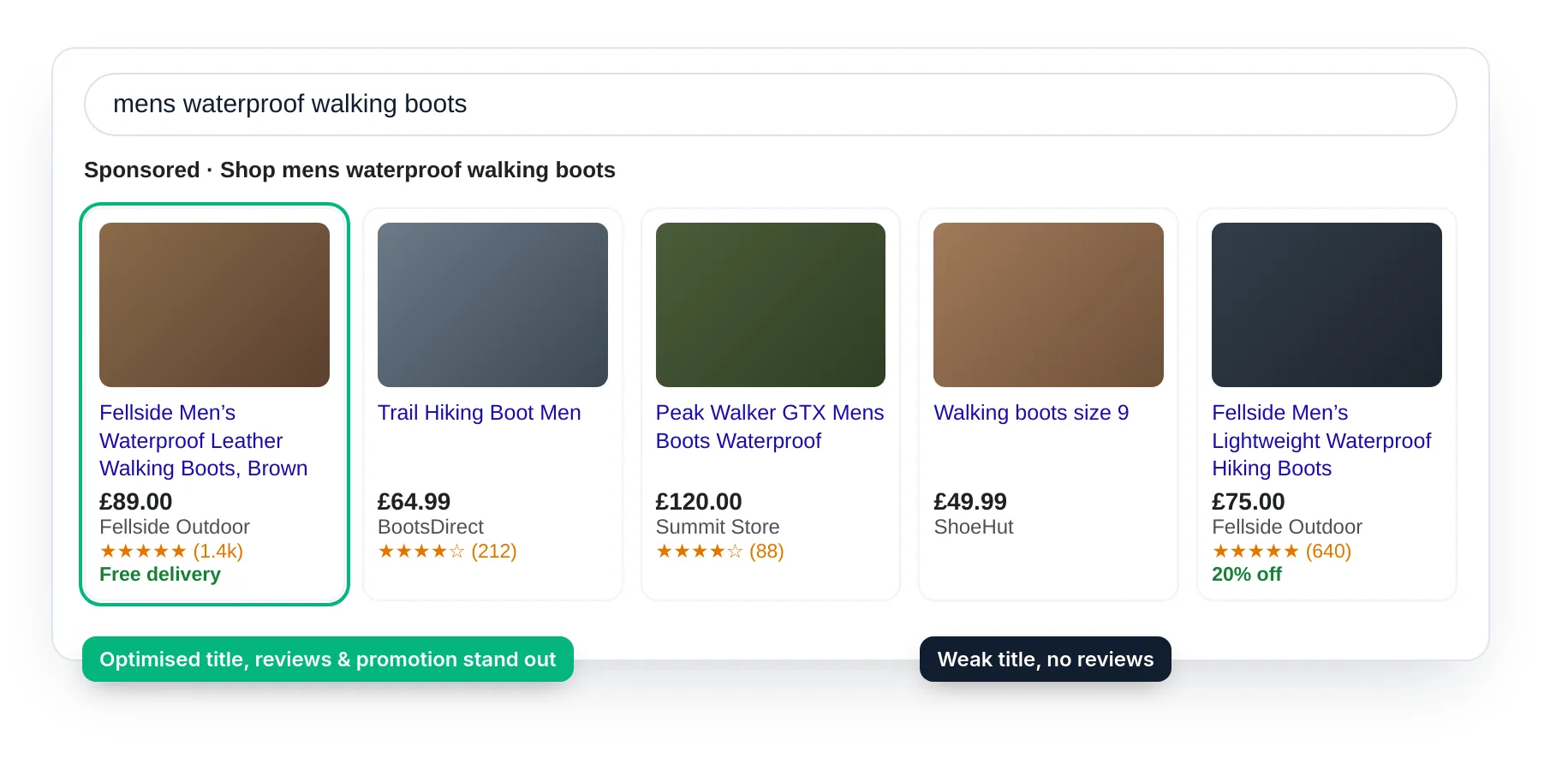
Task: Open 'Fellside Men's Waterproof Leather Walking Boots, Brown' link
Action: [204, 440]
